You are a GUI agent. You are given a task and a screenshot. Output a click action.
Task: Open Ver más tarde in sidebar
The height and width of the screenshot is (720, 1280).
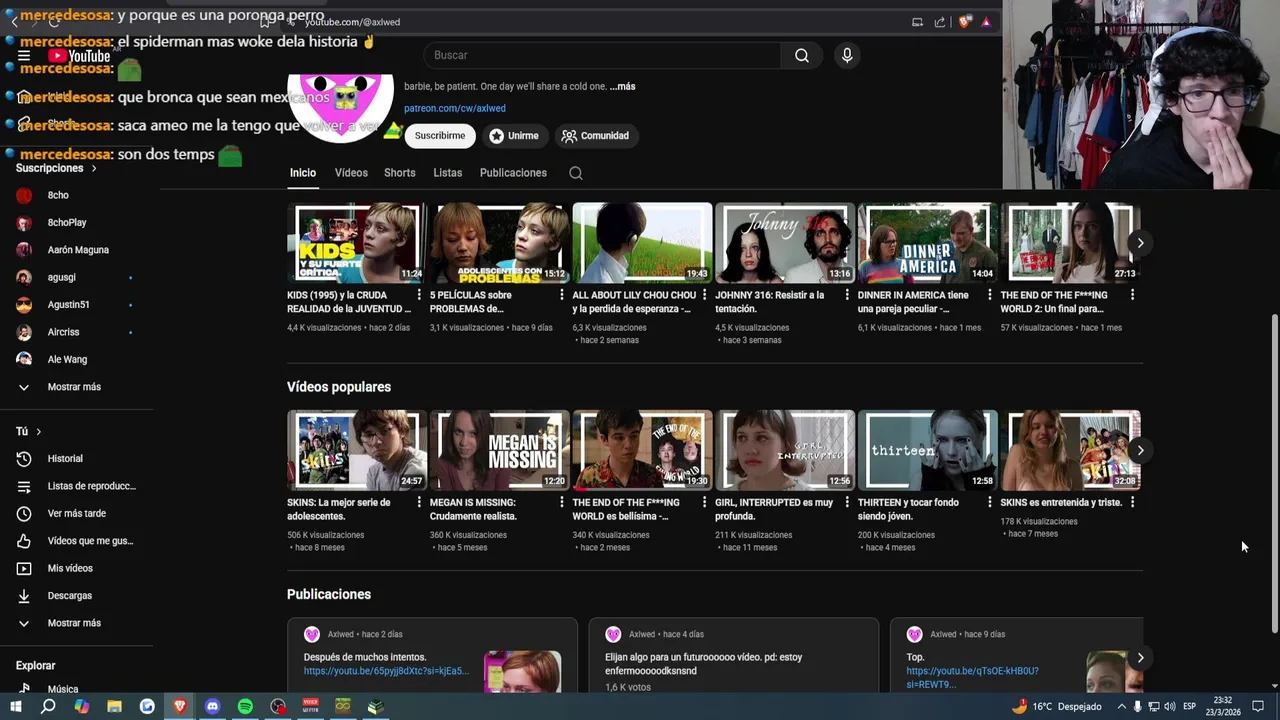[x=77, y=513]
